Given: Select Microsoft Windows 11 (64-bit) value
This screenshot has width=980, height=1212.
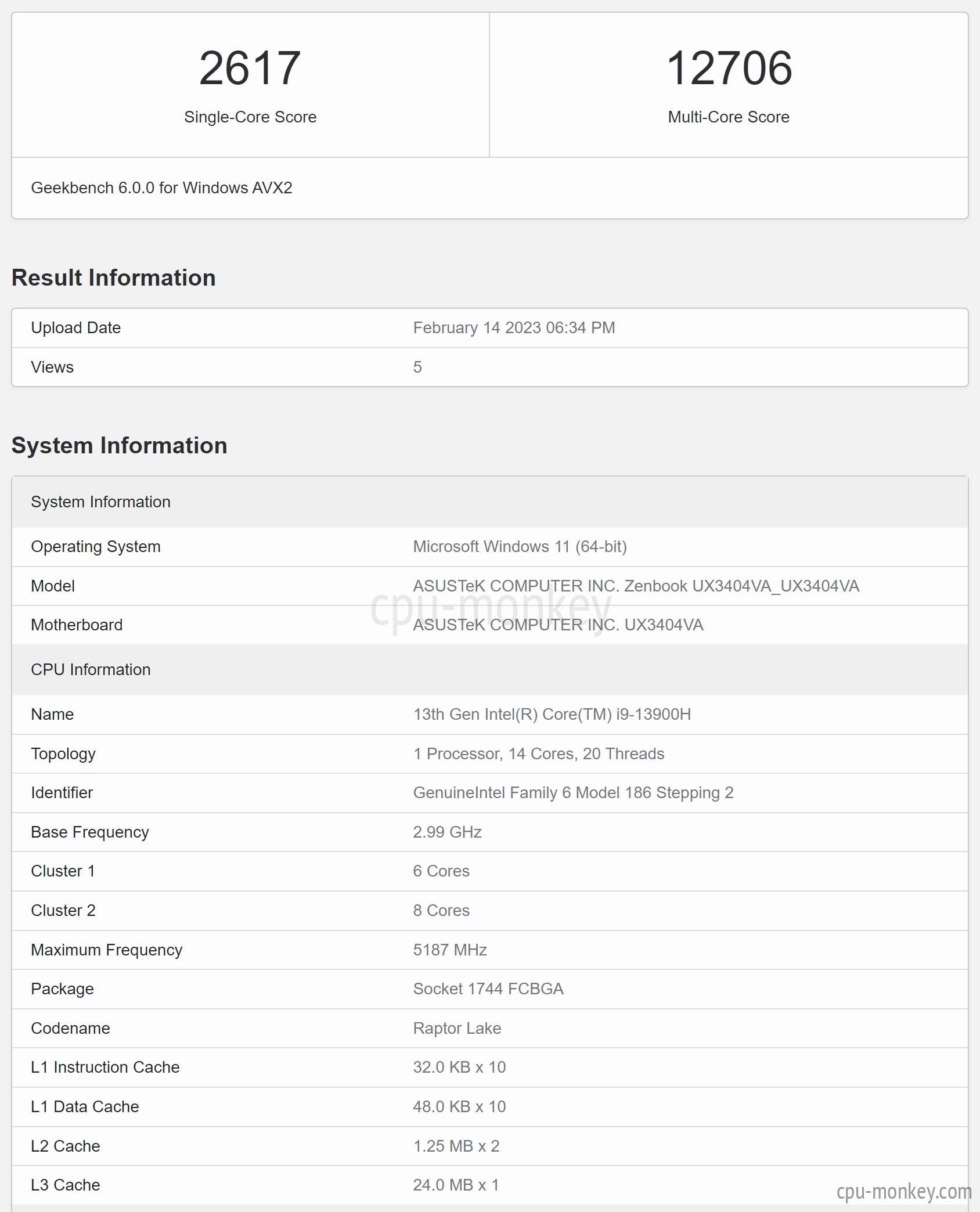Looking at the screenshot, I should (x=520, y=546).
